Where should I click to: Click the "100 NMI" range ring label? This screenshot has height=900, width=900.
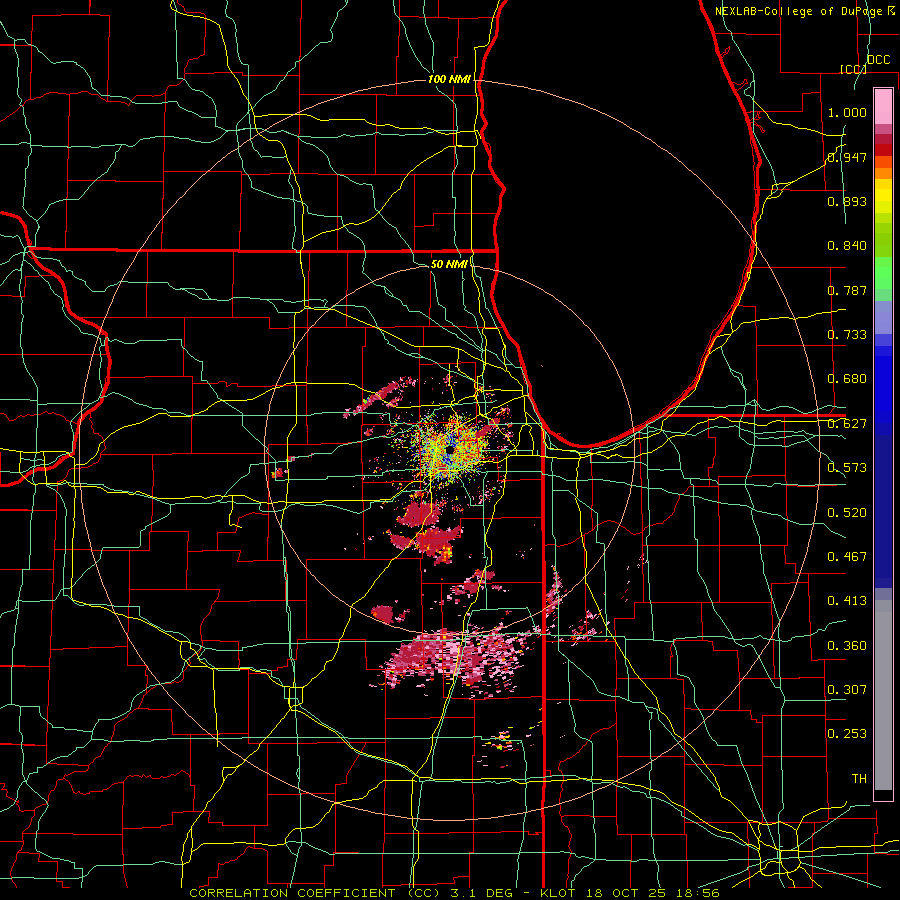point(449,79)
